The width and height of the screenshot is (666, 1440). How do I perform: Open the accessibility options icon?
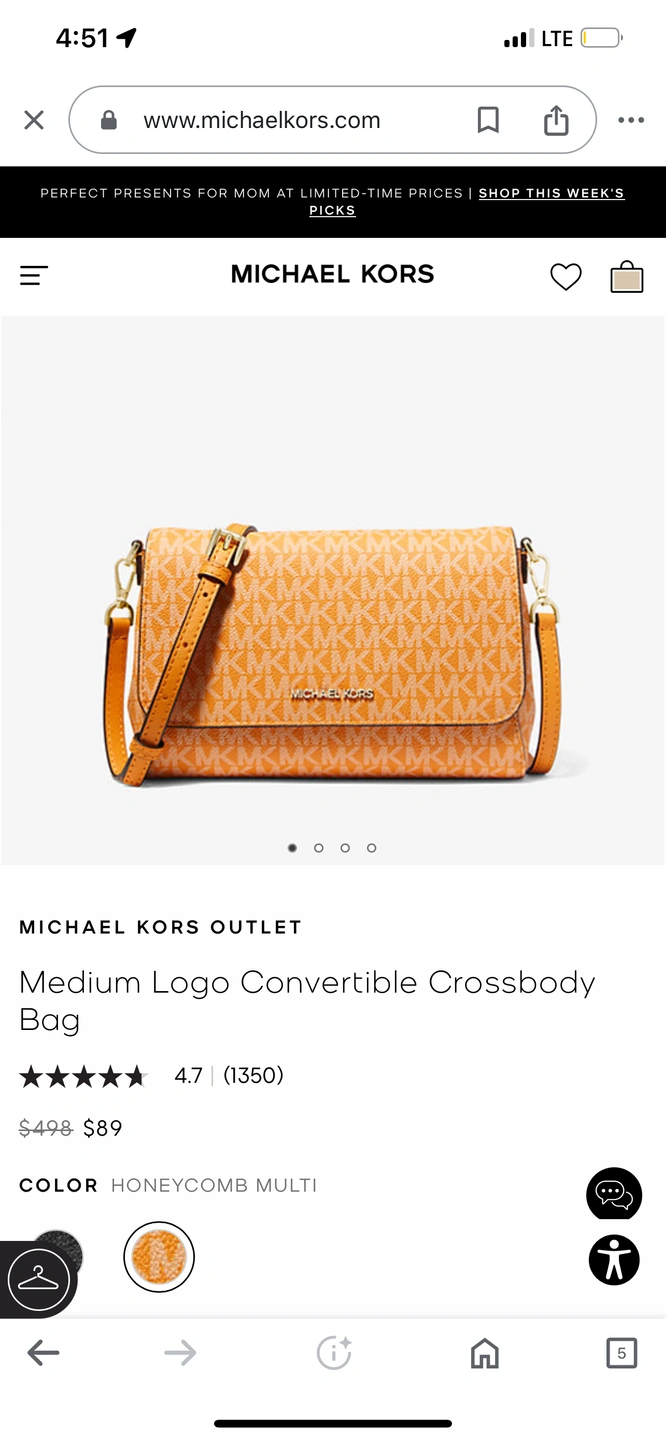(x=614, y=1260)
